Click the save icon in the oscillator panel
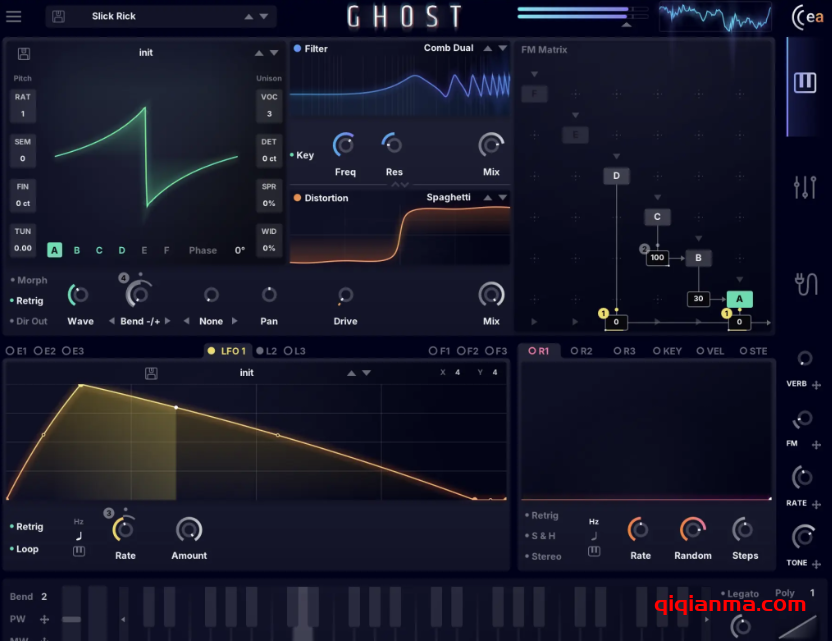Screen dimensions: 832x641 (x=22, y=52)
